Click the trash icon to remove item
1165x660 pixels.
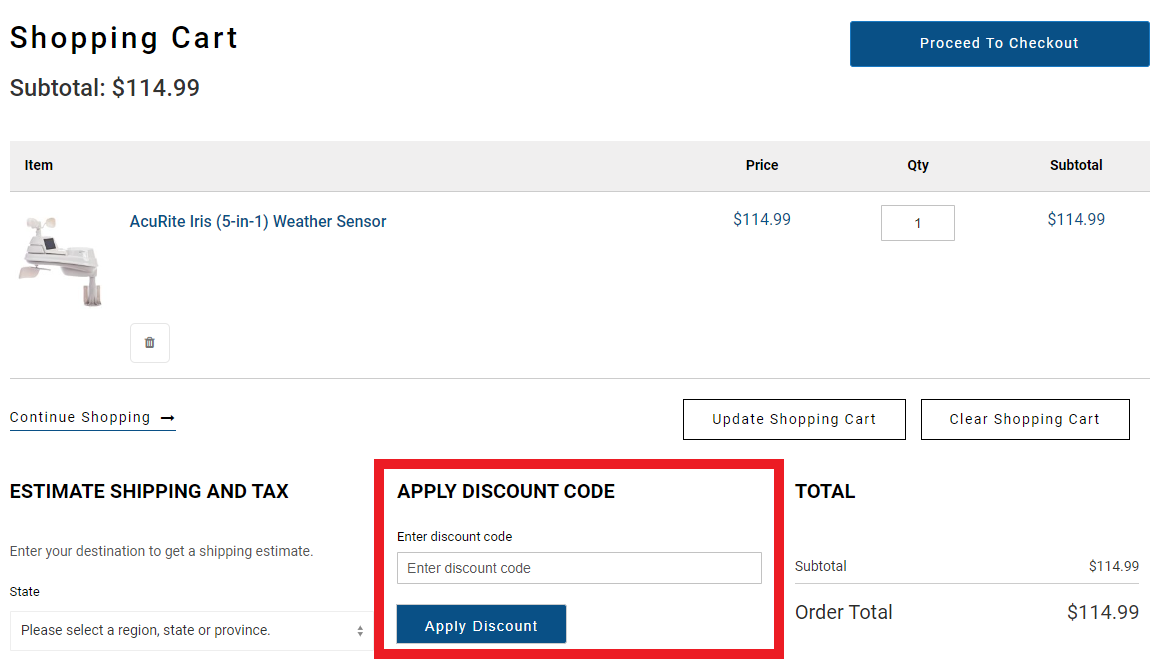[149, 343]
